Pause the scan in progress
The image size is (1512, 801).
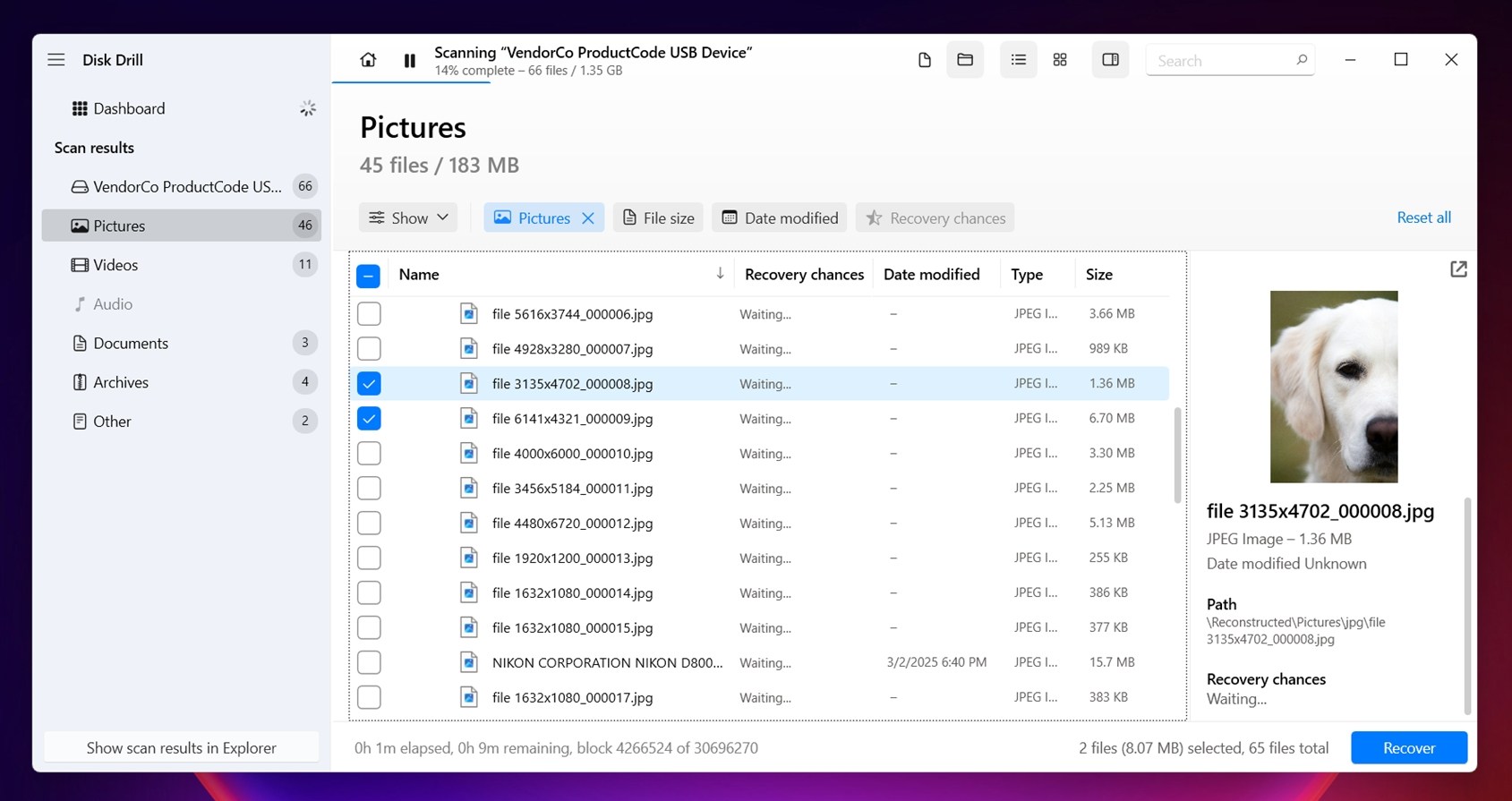click(409, 60)
